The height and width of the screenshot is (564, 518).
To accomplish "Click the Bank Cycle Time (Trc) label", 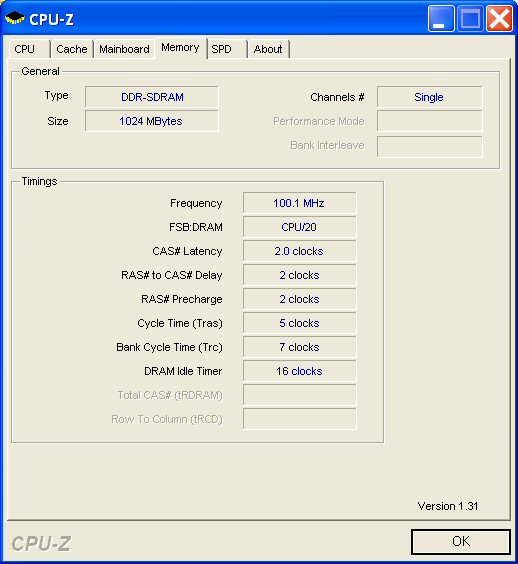I will tap(169, 347).
